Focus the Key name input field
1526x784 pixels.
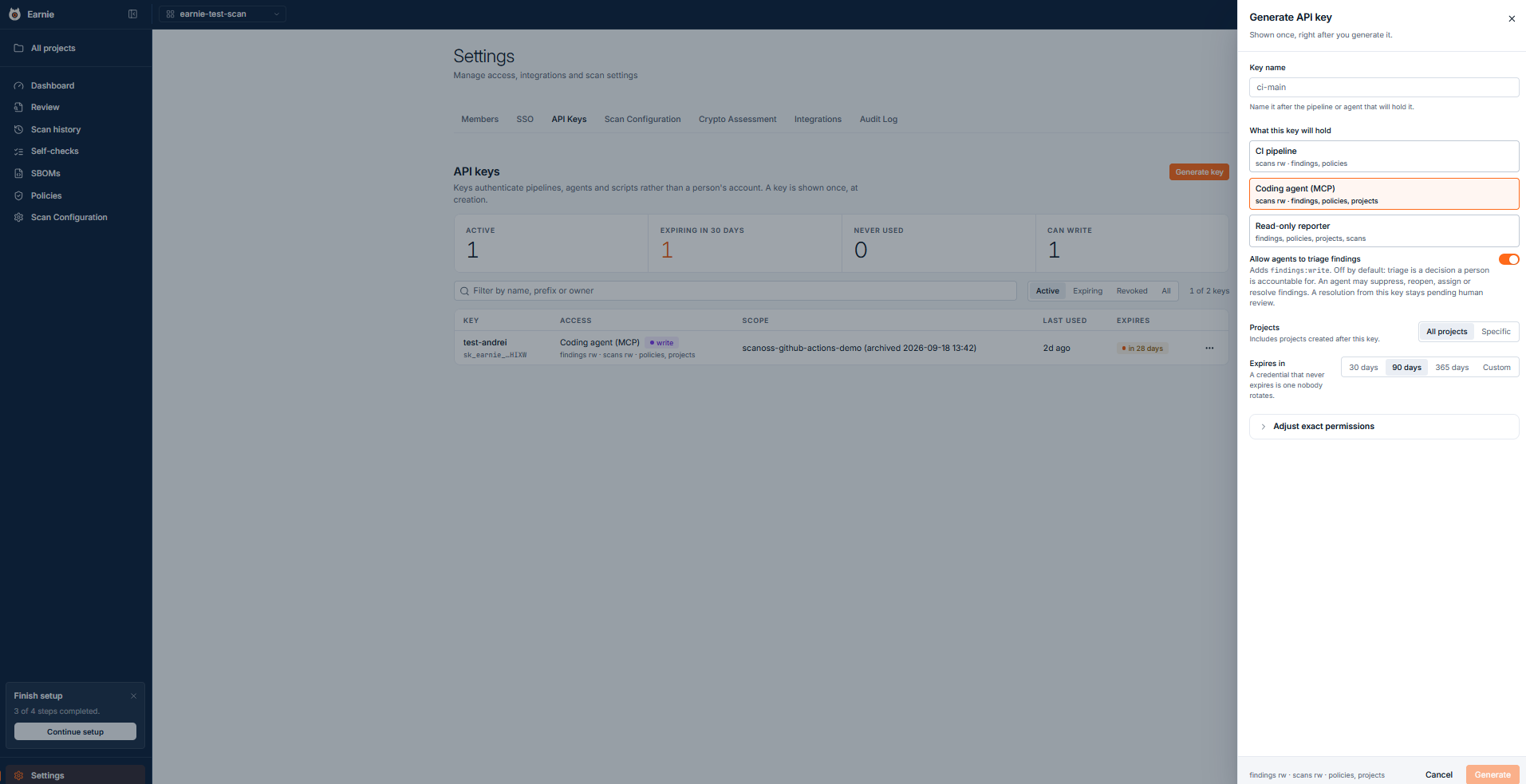point(1383,88)
